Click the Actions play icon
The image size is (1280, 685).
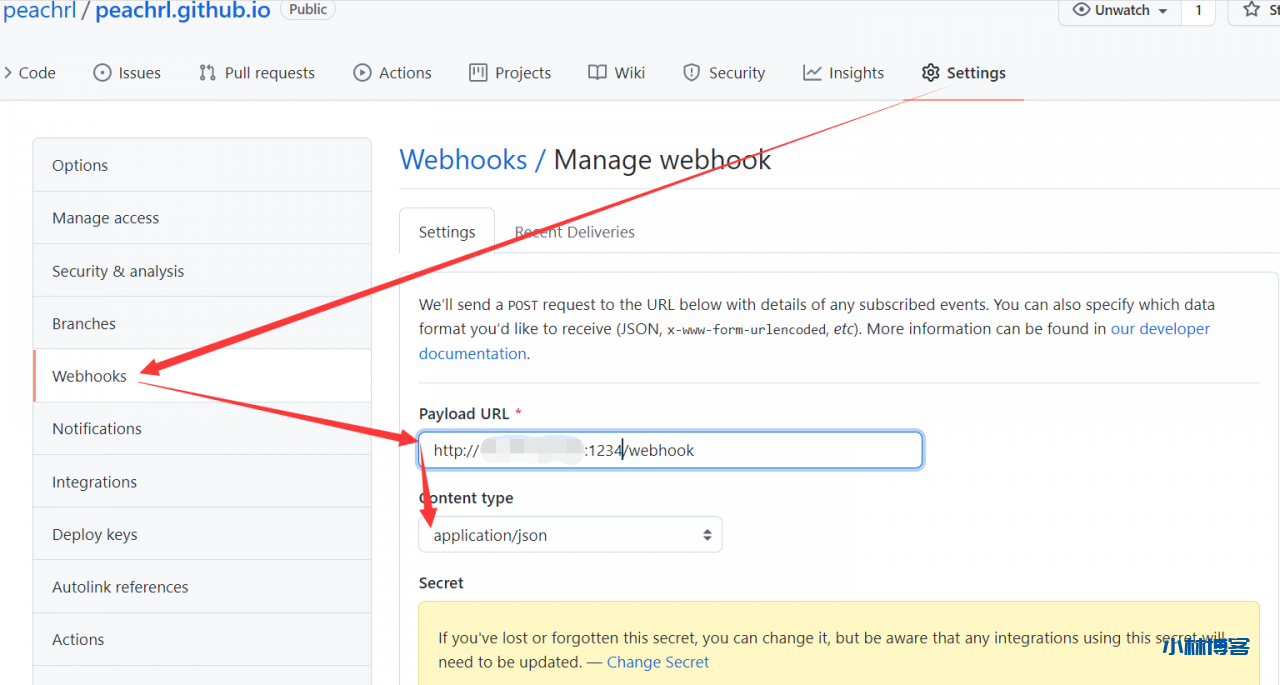click(362, 73)
